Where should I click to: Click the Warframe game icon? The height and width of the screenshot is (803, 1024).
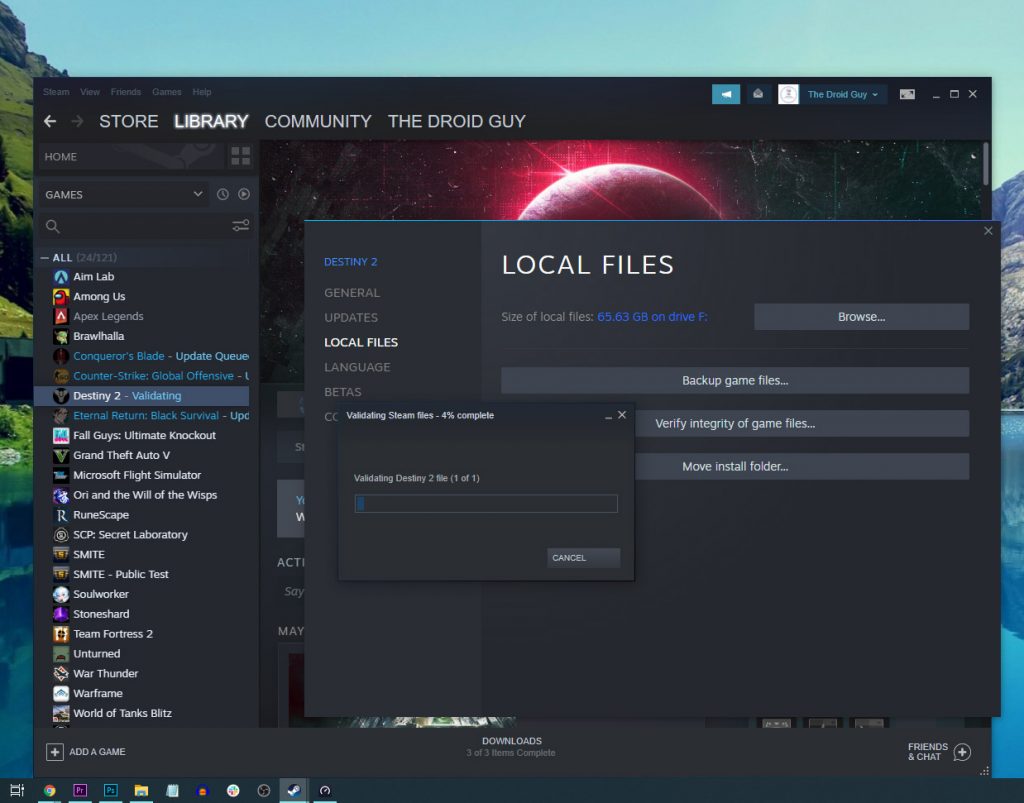(x=61, y=693)
